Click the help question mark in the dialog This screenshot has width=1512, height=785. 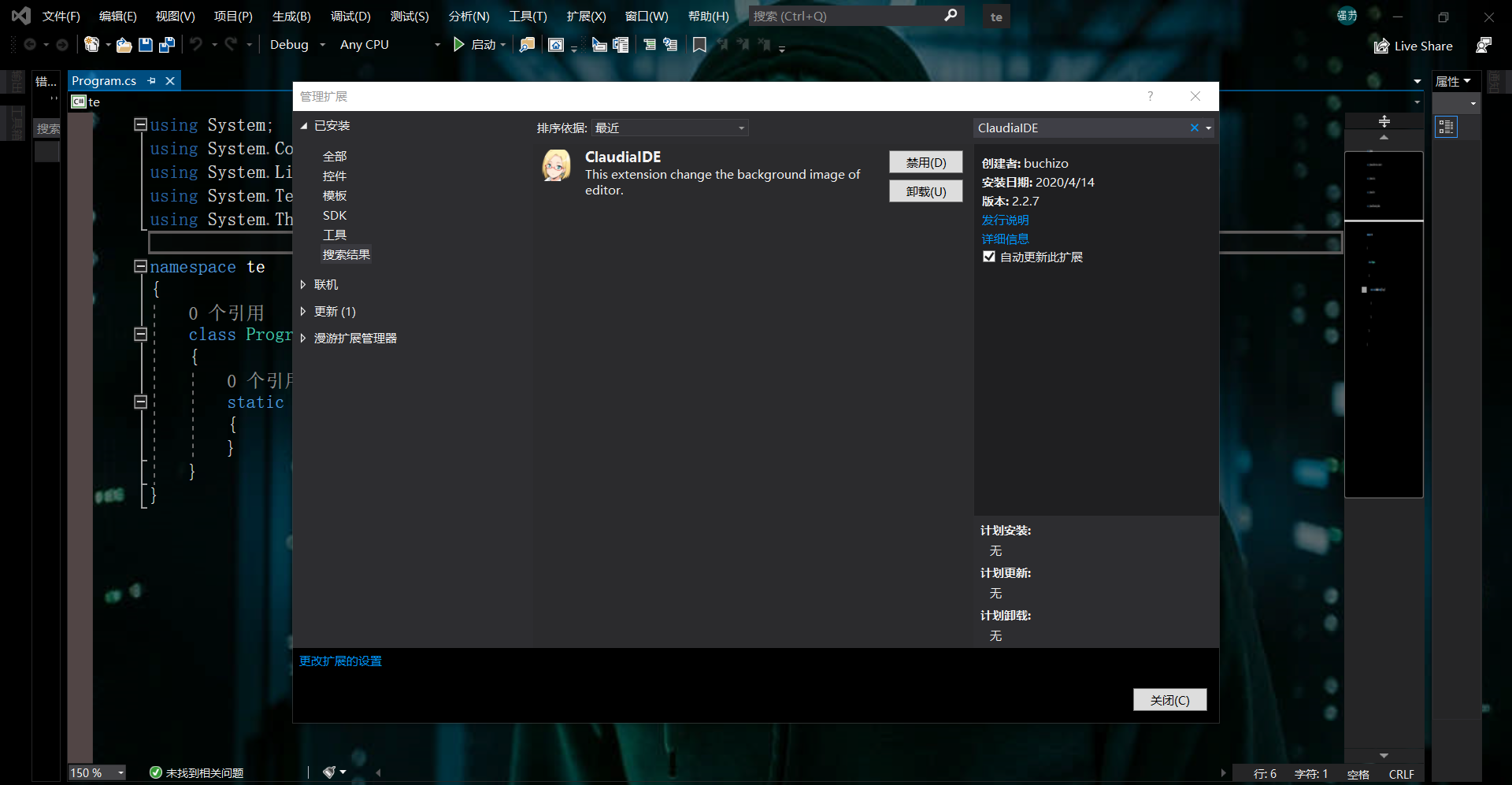[1150, 96]
